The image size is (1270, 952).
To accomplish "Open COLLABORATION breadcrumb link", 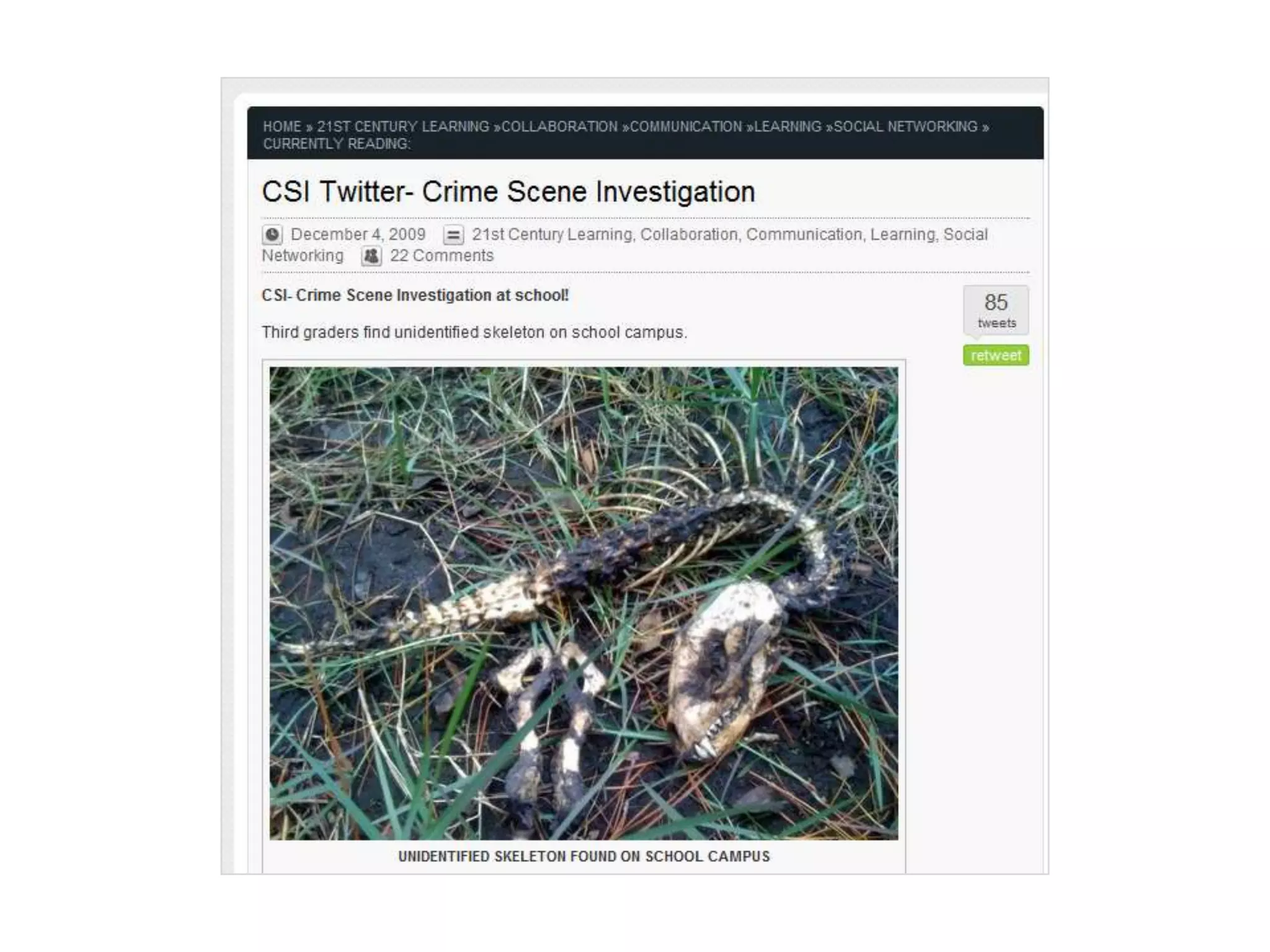I will pos(559,126).
